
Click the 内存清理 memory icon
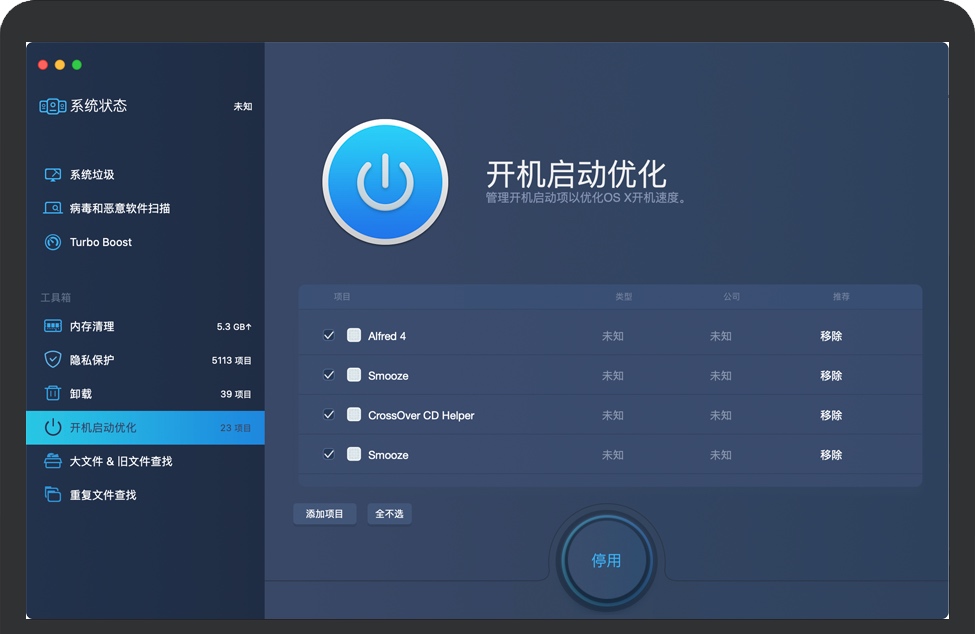point(53,326)
